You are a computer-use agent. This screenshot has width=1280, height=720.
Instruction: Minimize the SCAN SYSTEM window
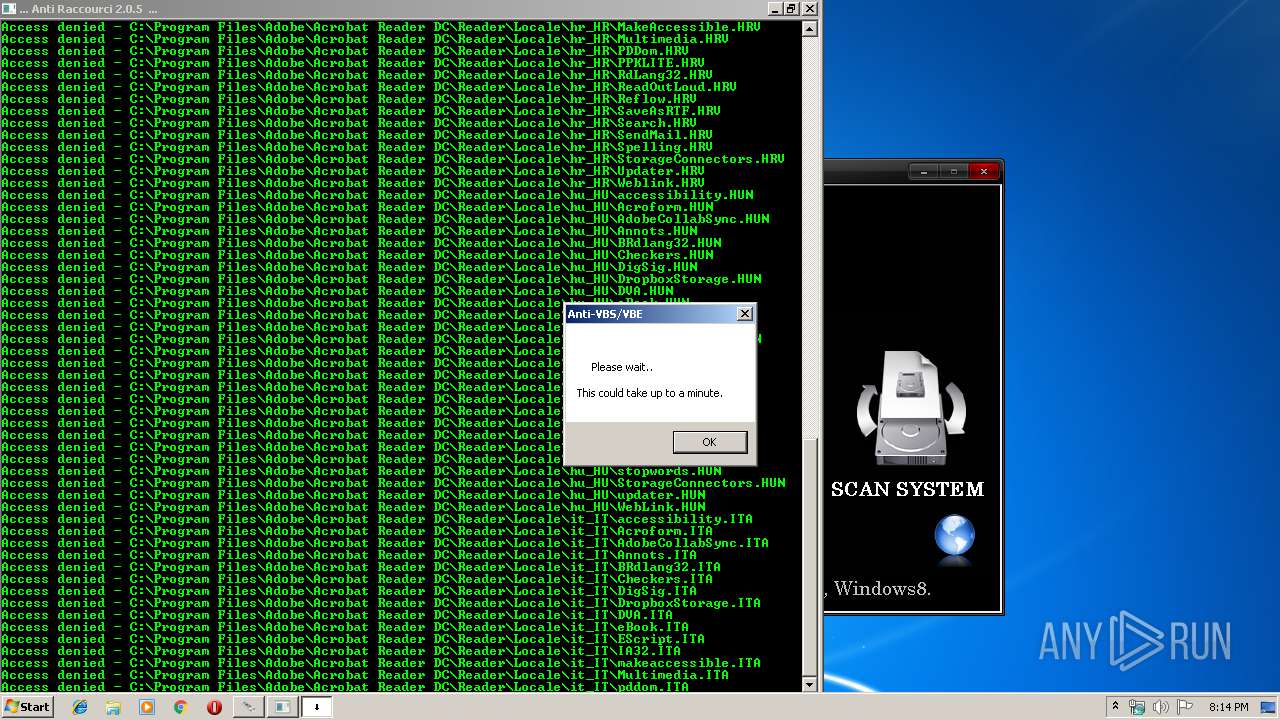click(924, 172)
